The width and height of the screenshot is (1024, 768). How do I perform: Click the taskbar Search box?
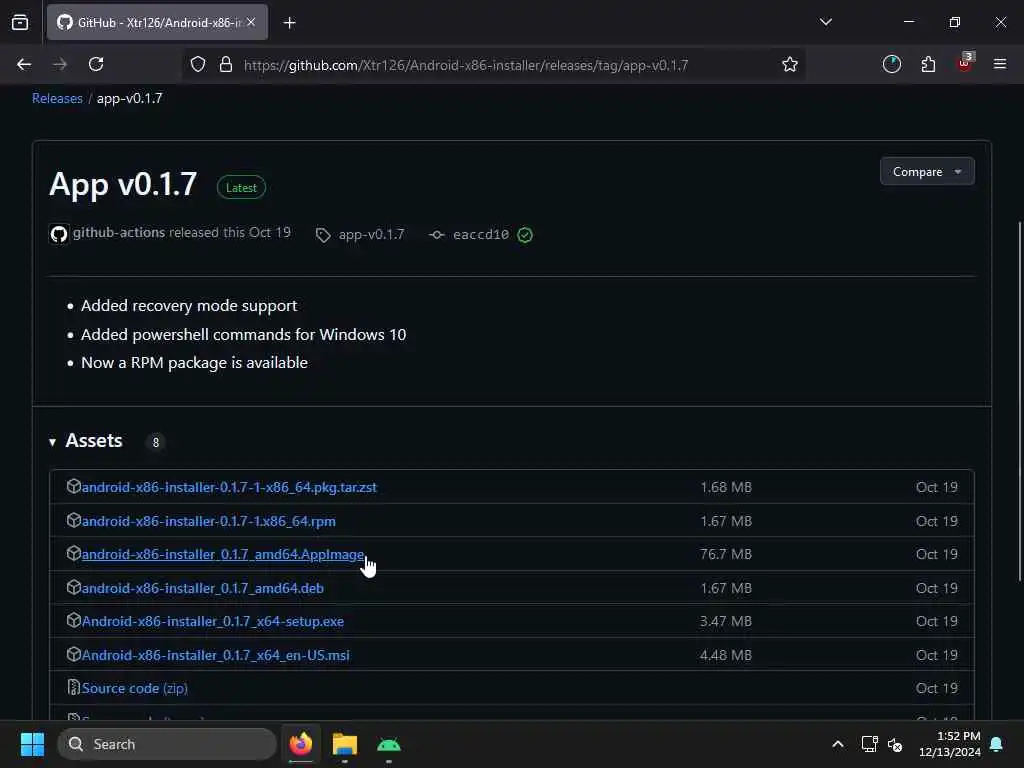point(167,744)
